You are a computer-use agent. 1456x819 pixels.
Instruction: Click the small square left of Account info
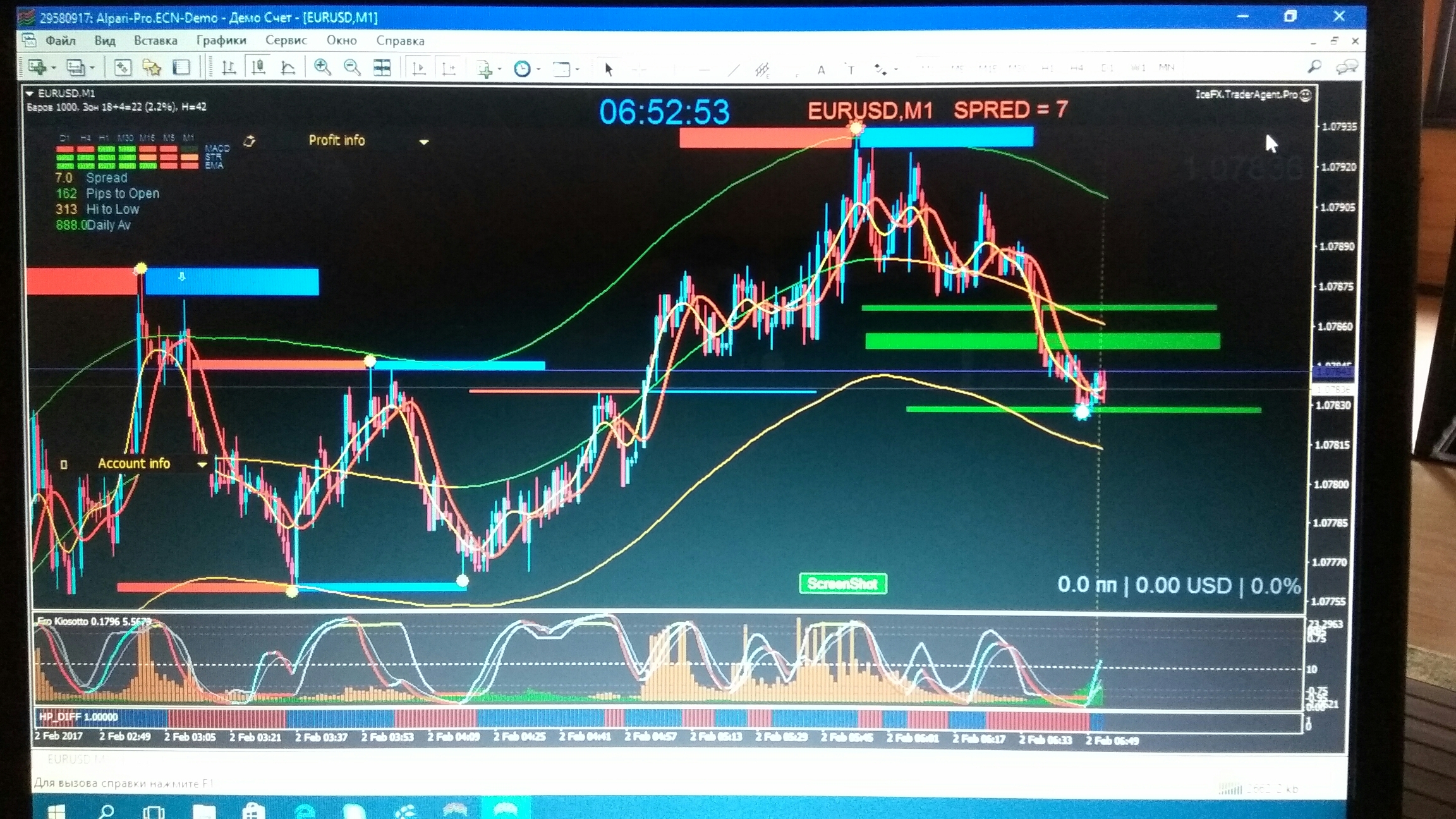[63, 464]
